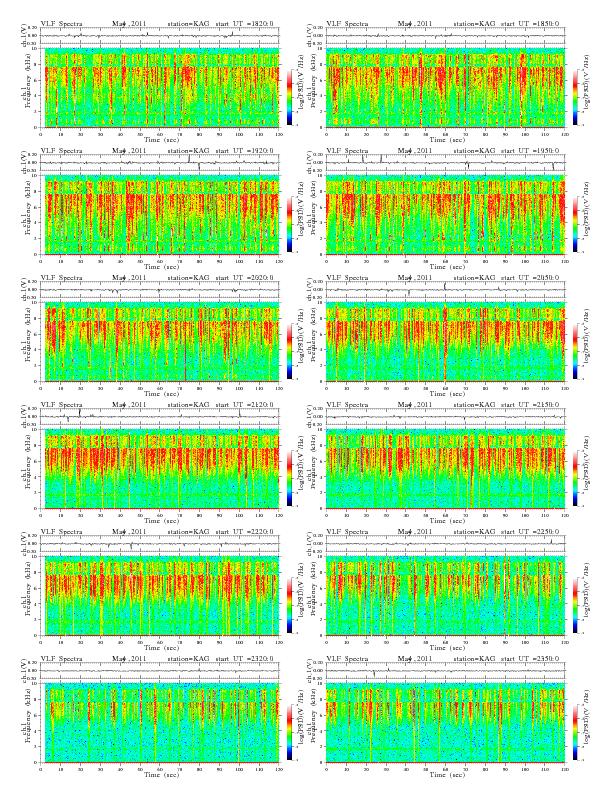Click 'Time (sec)' label under the 1820 plot
Viewport: 612px width, 792px height.
click(x=162, y=139)
